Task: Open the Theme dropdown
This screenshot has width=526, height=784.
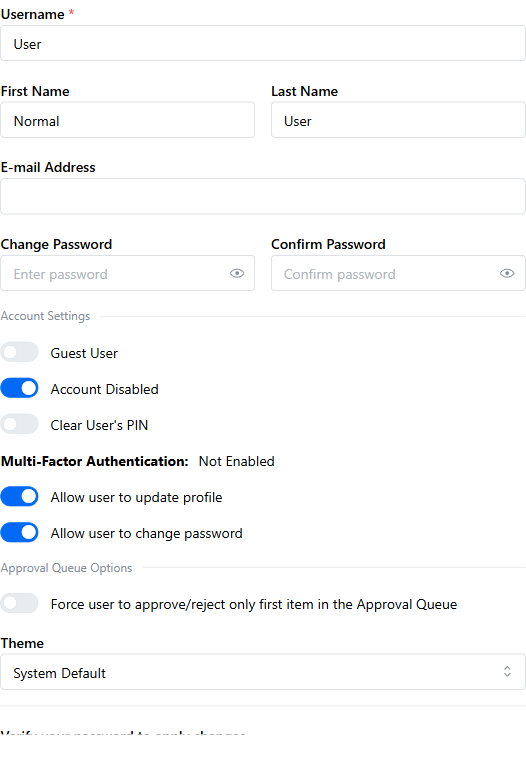Action: (x=263, y=672)
